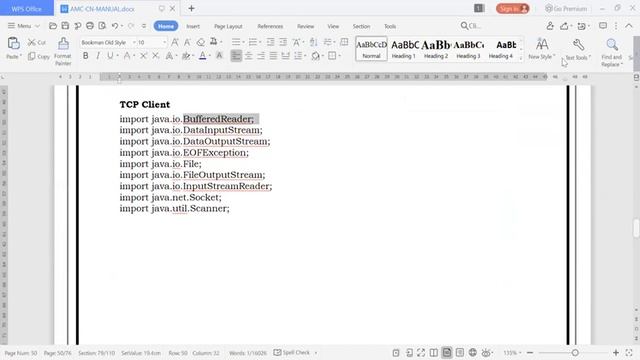Open the Page Layout tab

pos(228,26)
